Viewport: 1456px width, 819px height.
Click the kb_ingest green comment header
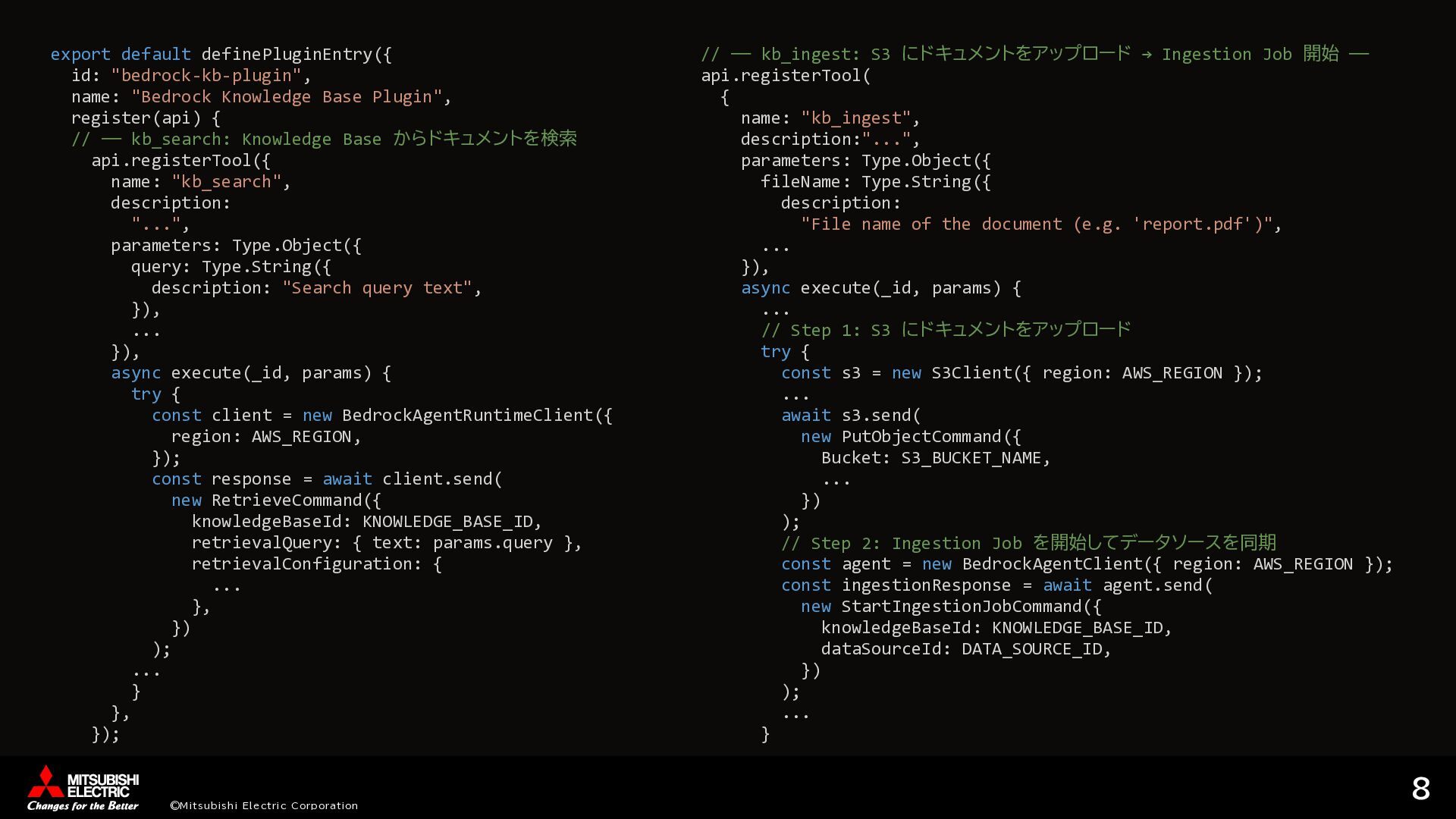1034,54
